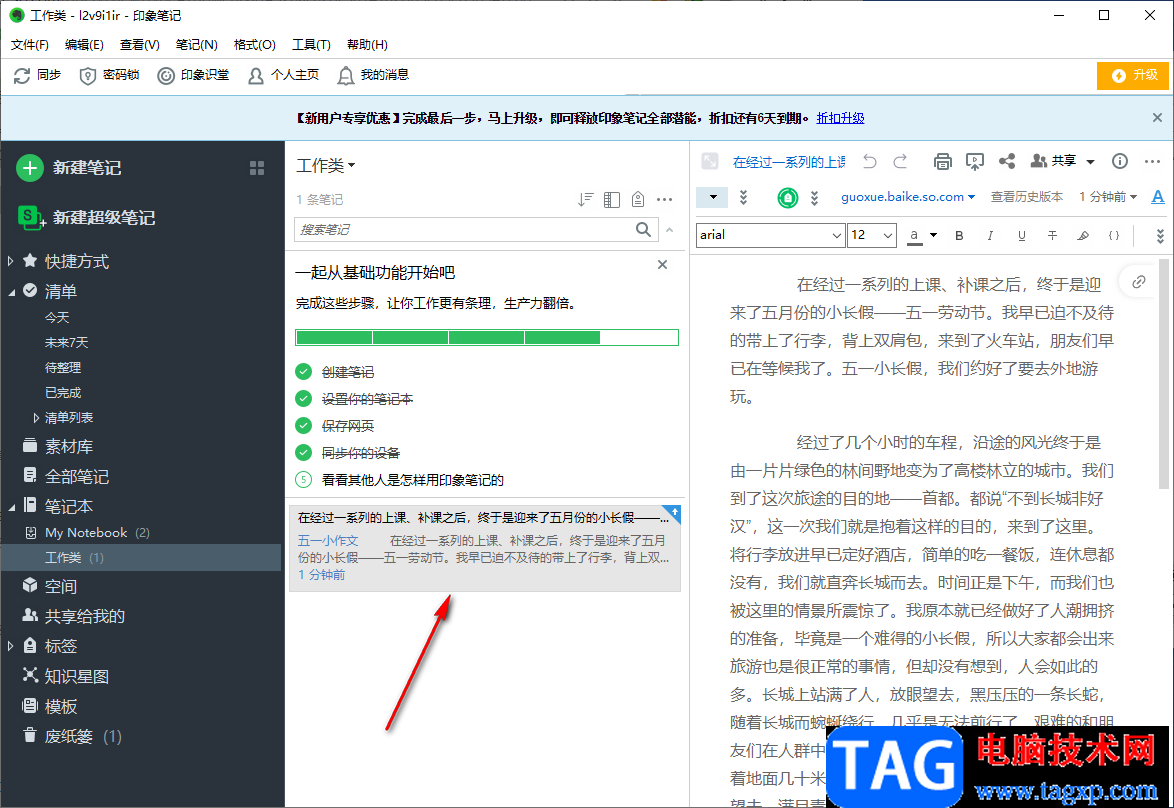Collapse the 笔记本 section
The image size is (1174, 808).
coord(11,507)
